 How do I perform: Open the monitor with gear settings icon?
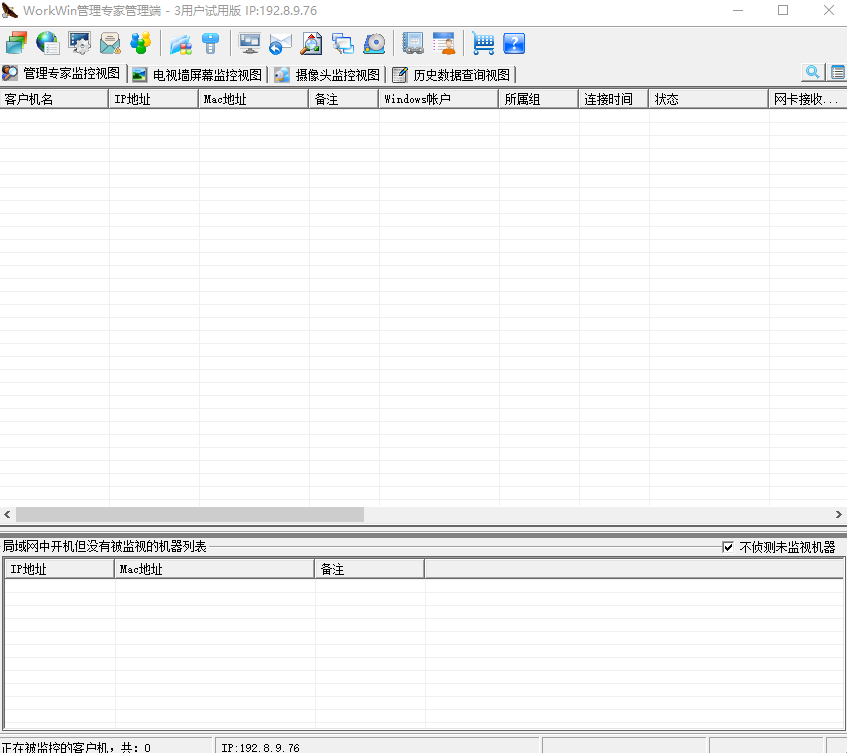pyautogui.click(x=79, y=43)
